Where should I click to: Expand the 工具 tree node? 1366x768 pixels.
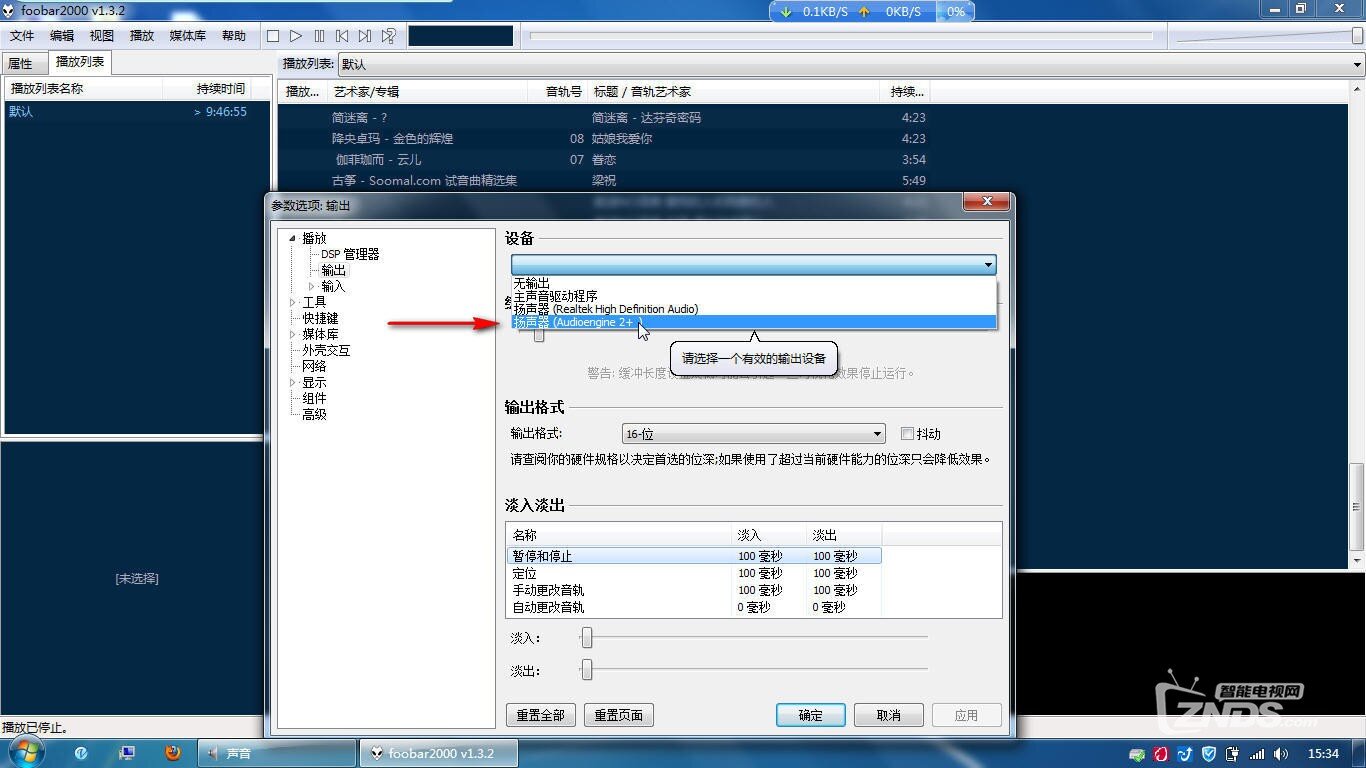coord(293,302)
